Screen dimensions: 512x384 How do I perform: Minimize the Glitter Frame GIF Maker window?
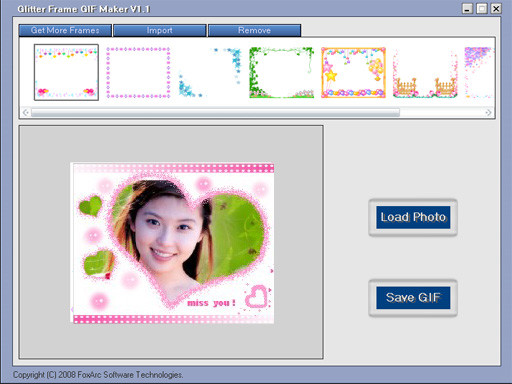(467, 9)
